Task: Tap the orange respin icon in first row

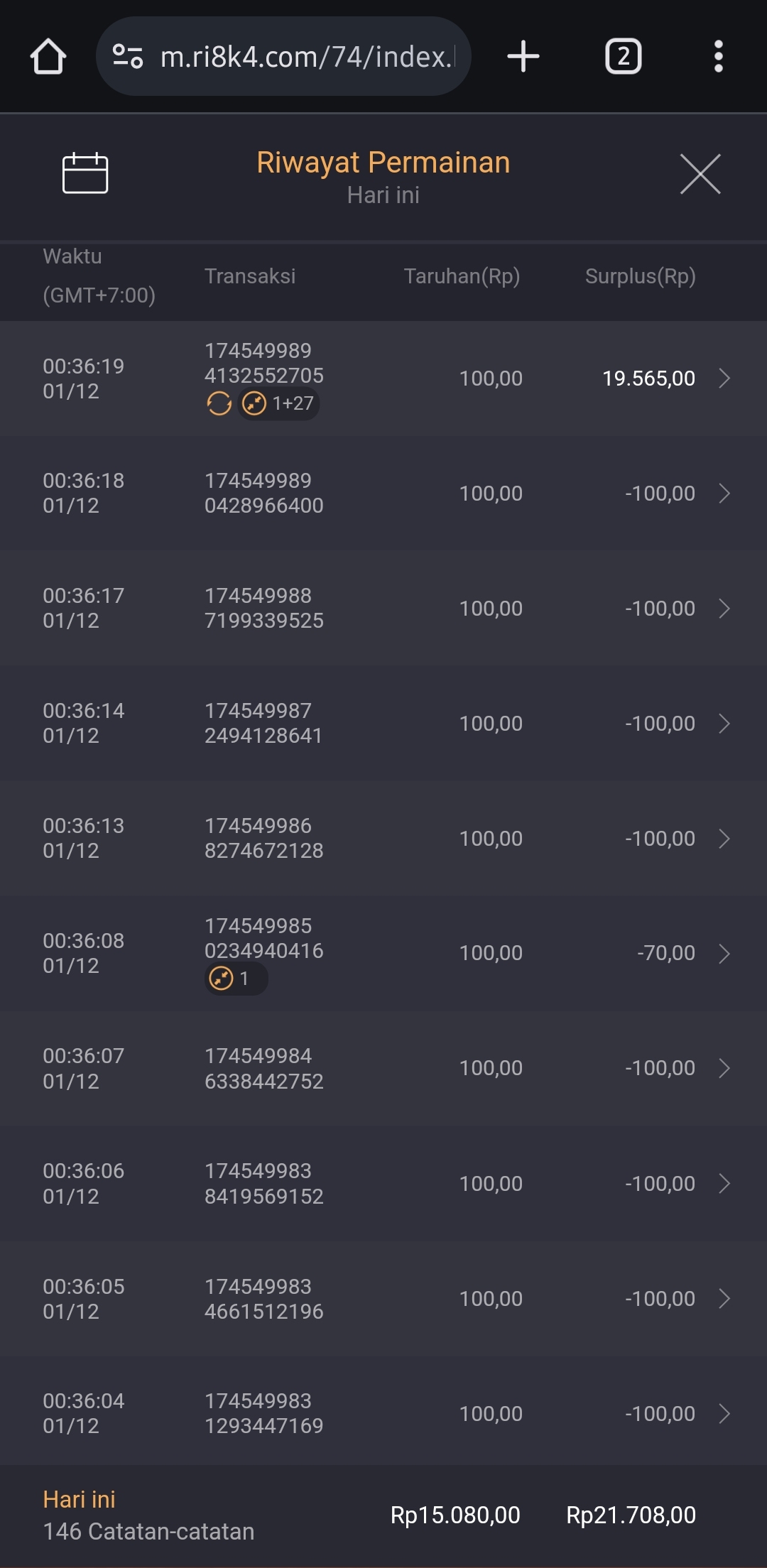Action: [219, 404]
